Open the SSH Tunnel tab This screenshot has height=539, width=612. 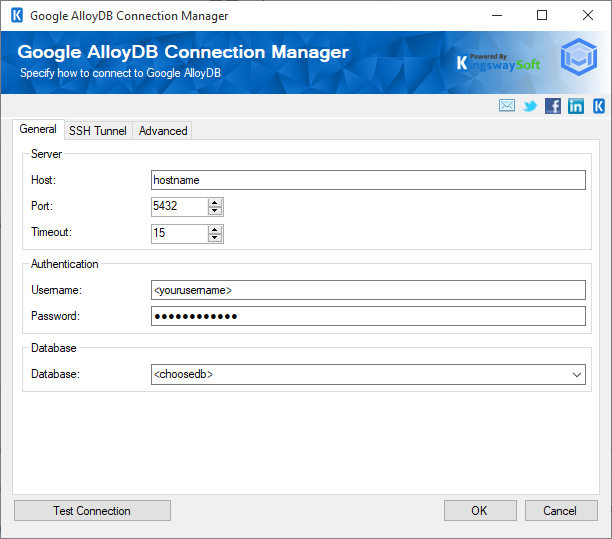[x=98, y=131]
